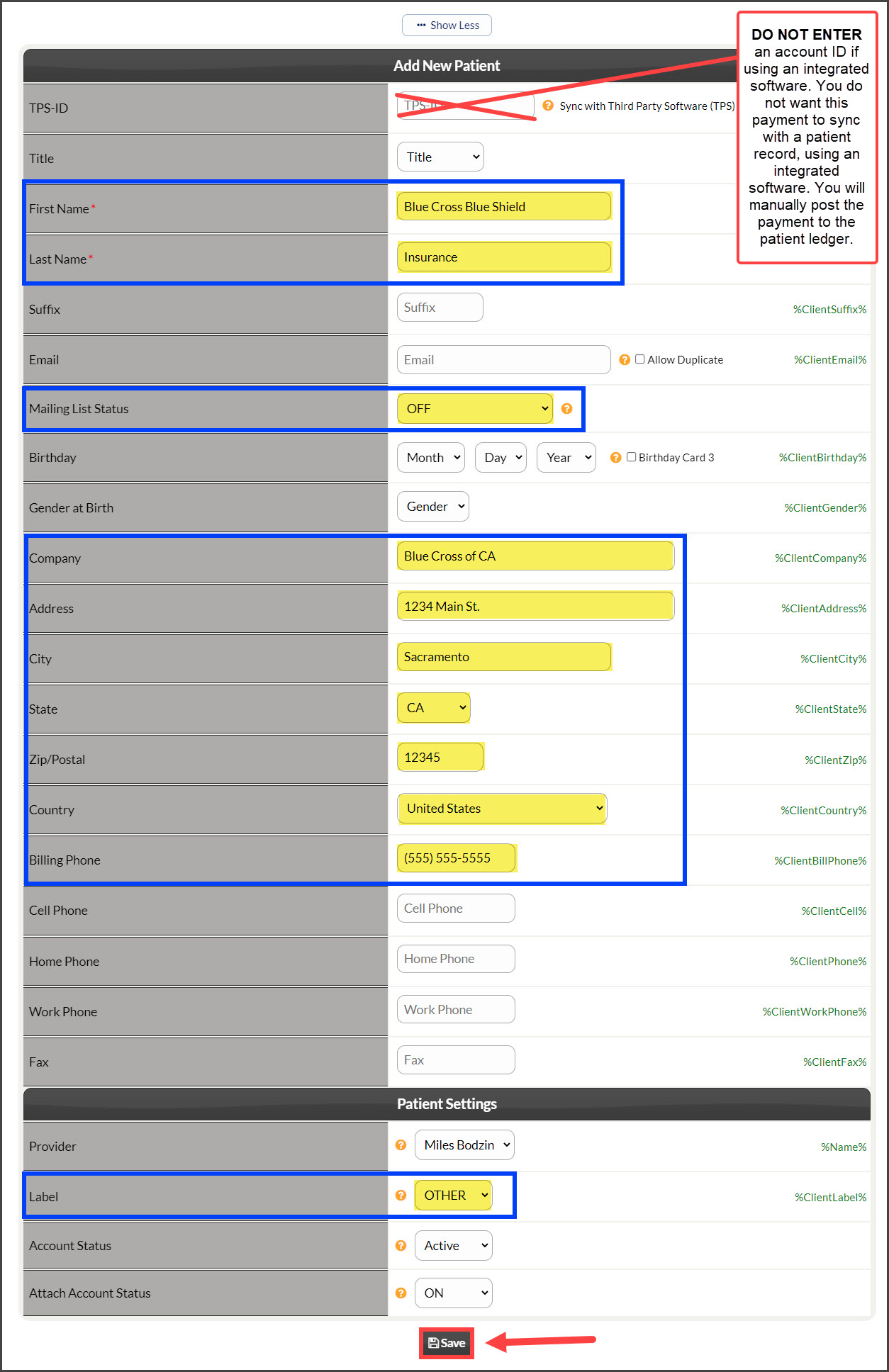Viewport: 889px width, 1372px height.
Task: Enable the Allow Duplicate checkbox
Action: (640, 359)
